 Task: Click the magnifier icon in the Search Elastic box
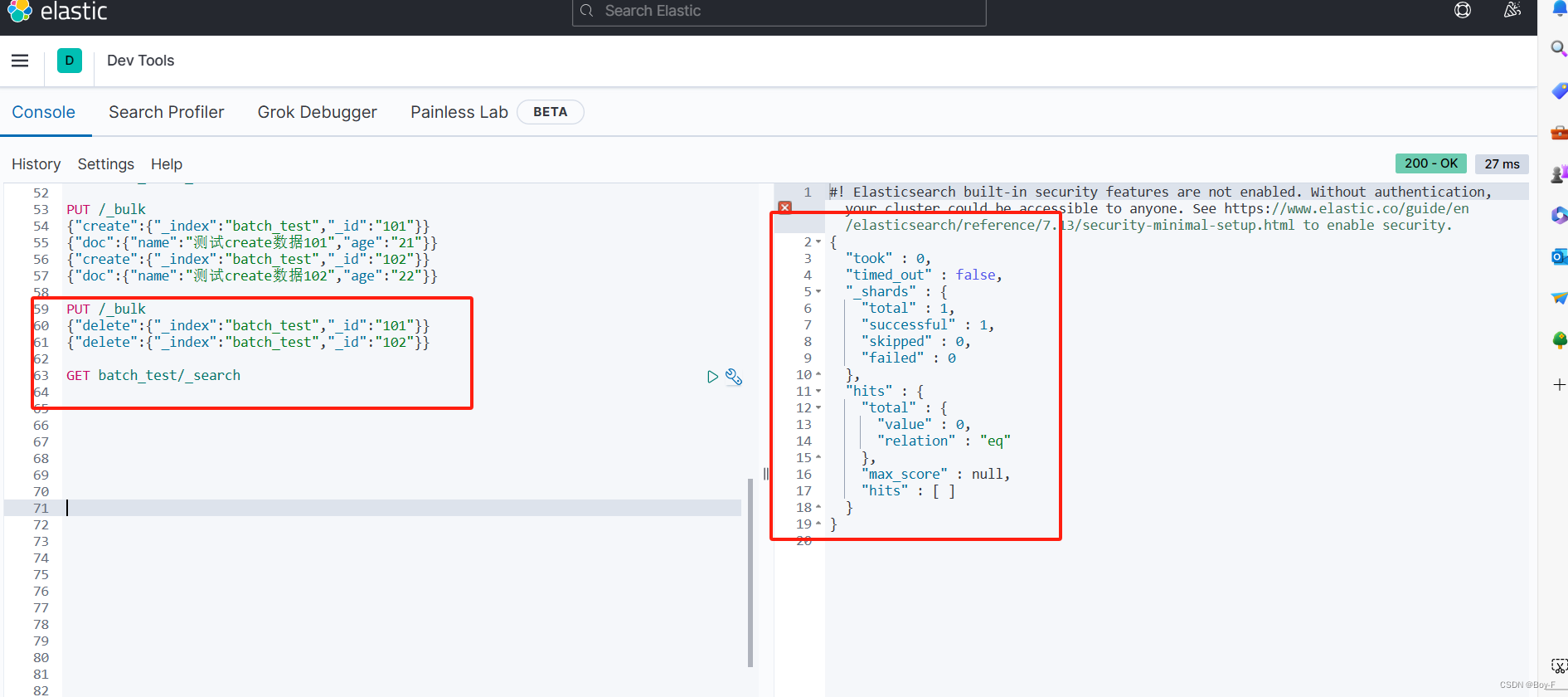pos(587,11)
